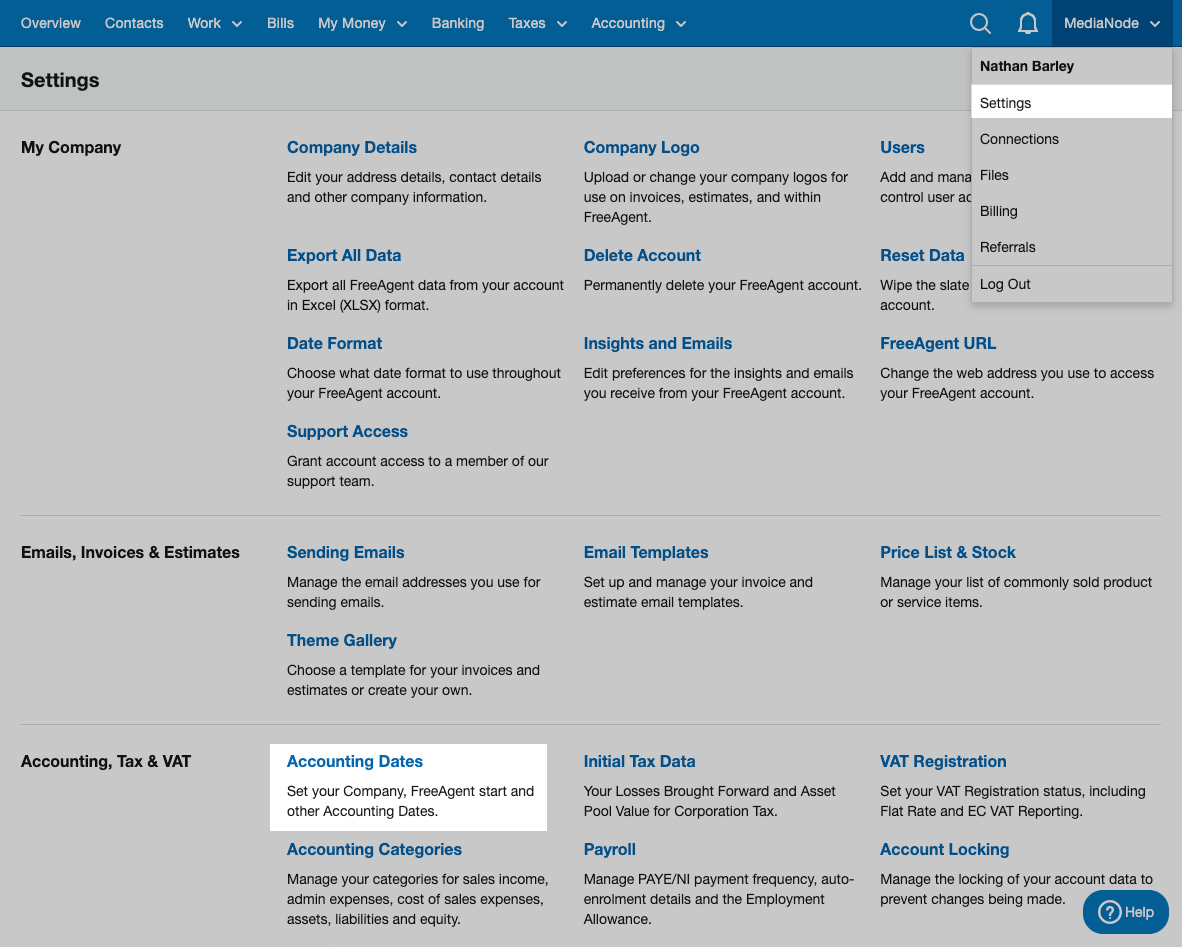Click the search magnifier icon

tap(980, 23)
